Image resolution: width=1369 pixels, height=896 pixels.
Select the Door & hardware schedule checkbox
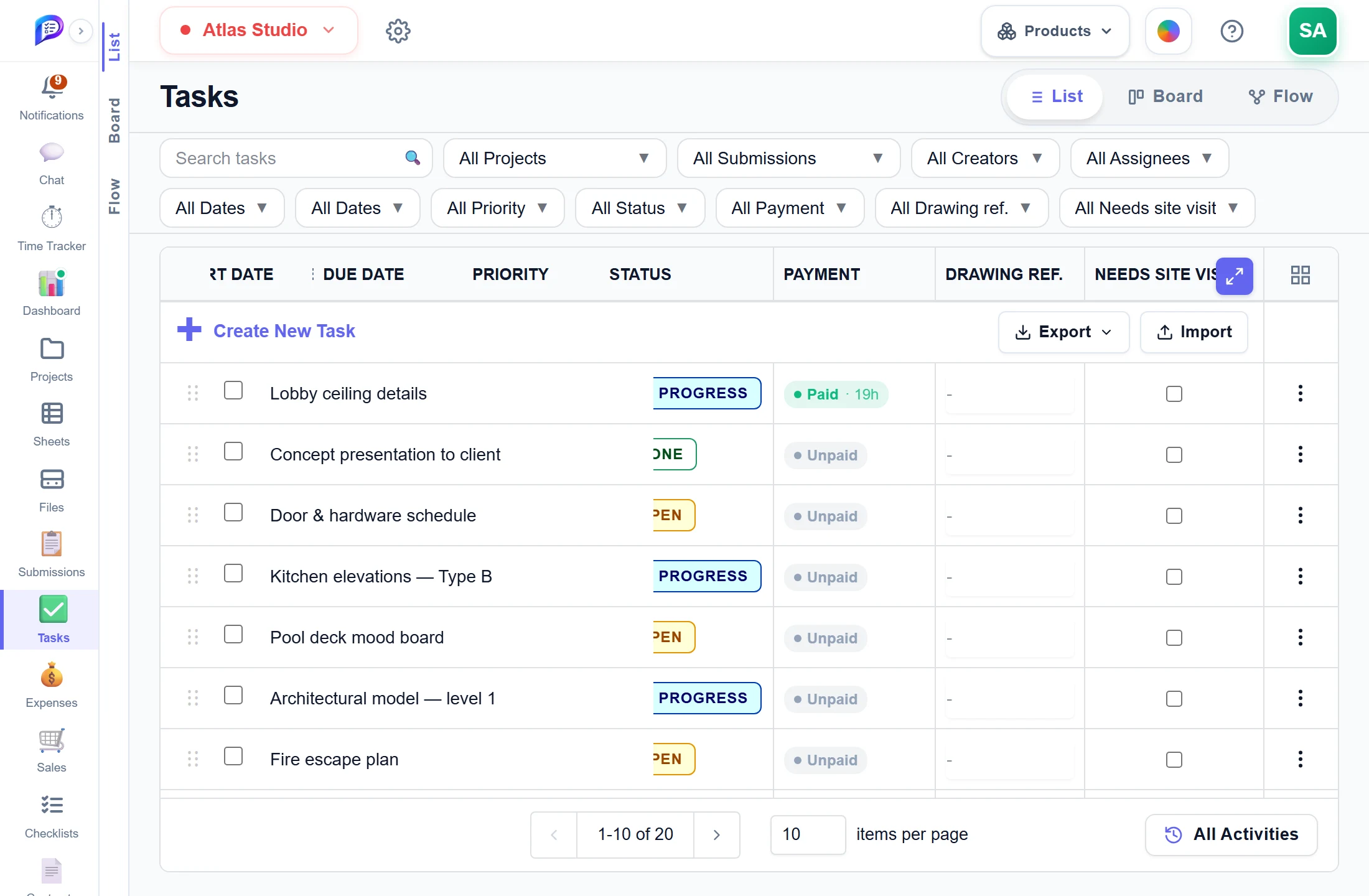(233, 512)
